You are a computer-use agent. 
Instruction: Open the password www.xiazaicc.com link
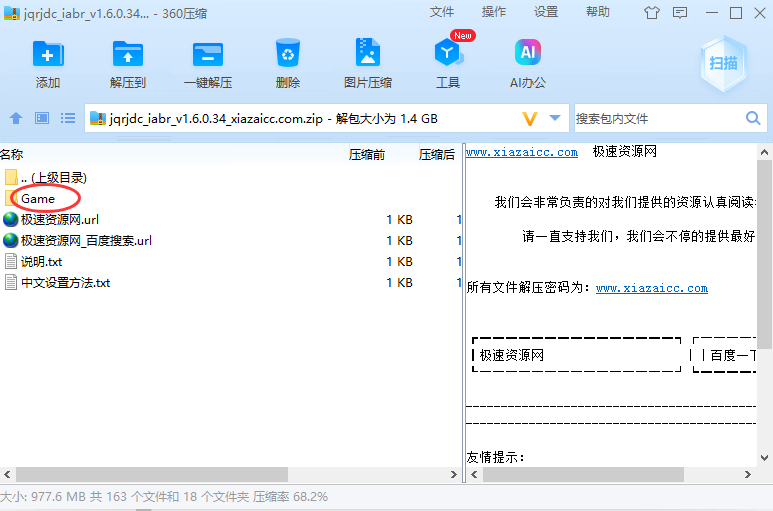[x=652, y=288]
